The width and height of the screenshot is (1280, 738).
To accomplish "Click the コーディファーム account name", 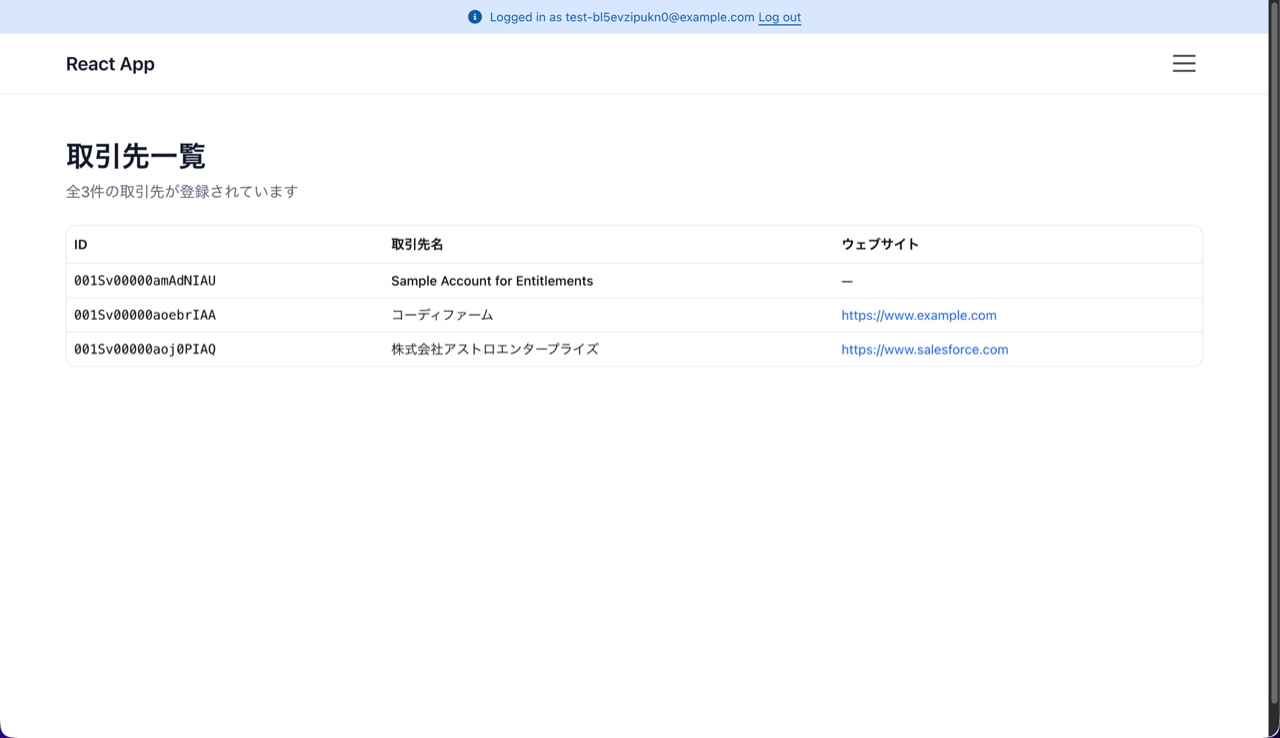I will [x=442, y=315].
